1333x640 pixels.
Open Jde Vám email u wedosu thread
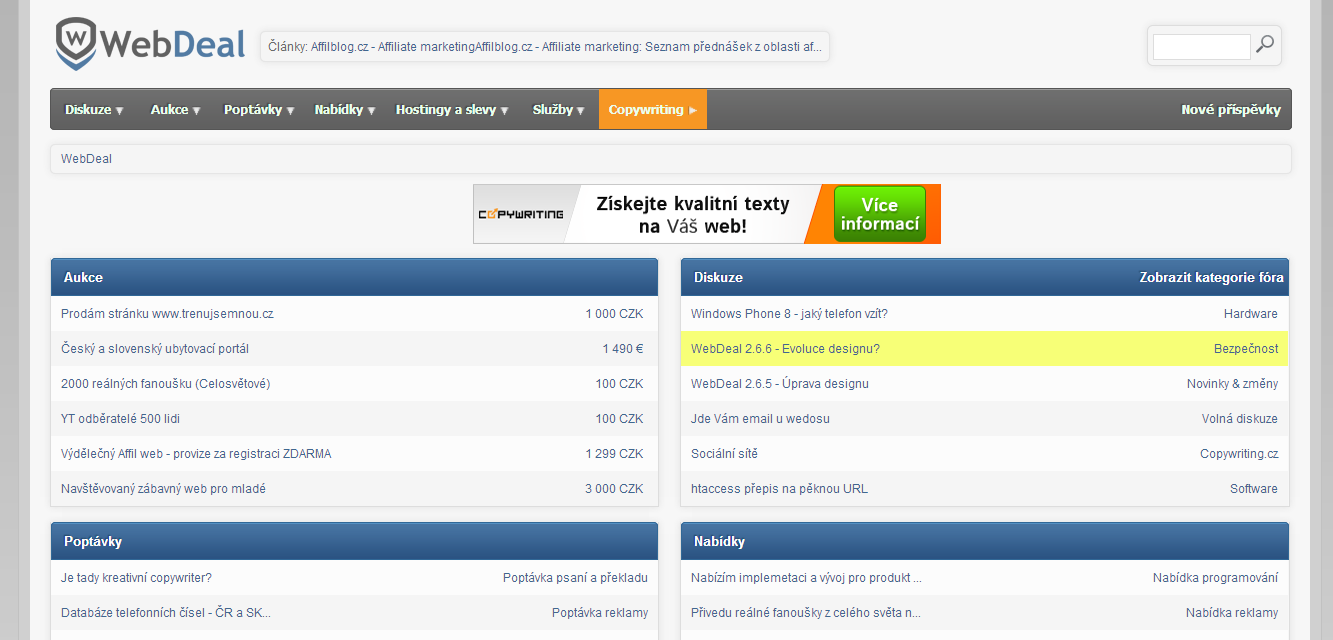tap(760, 419)
